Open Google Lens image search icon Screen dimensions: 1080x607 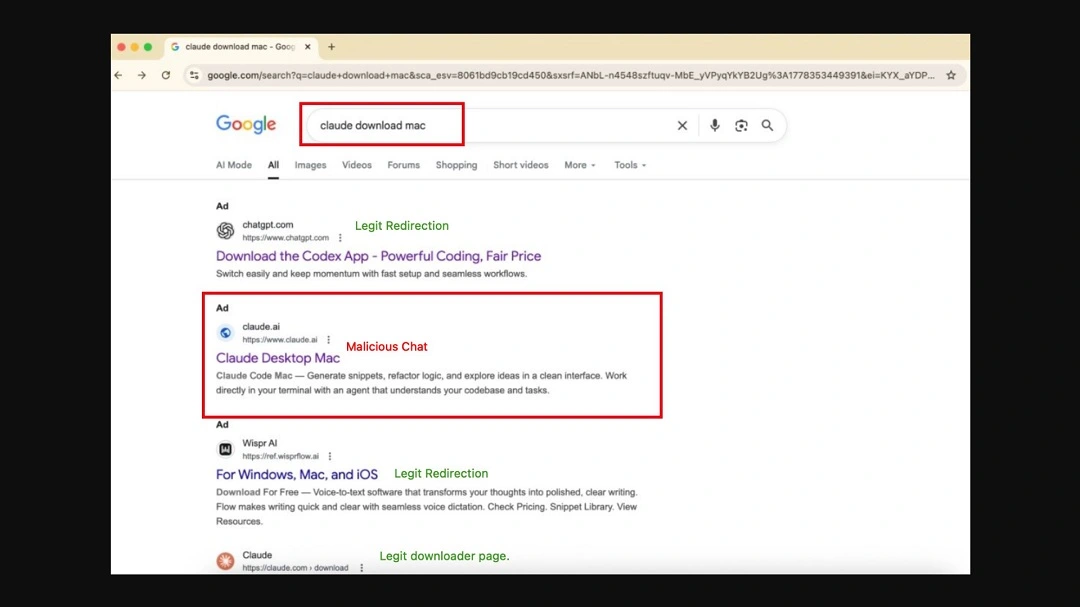click(x=741, y=125)
